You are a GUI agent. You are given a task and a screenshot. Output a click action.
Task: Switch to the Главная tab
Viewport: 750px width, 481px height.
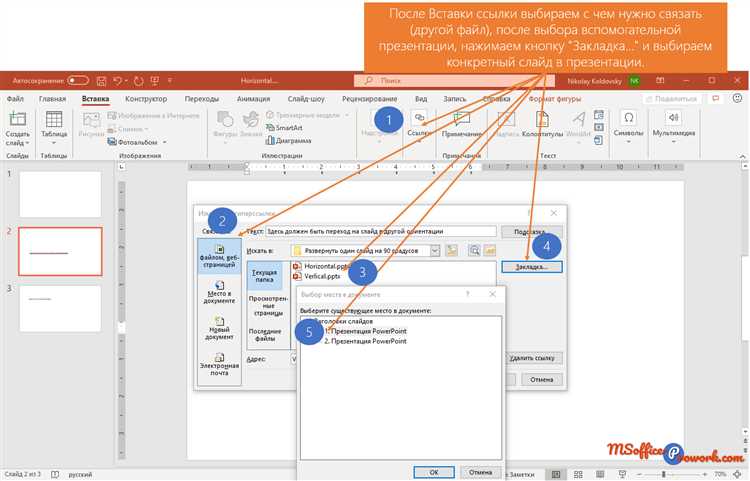53,99
